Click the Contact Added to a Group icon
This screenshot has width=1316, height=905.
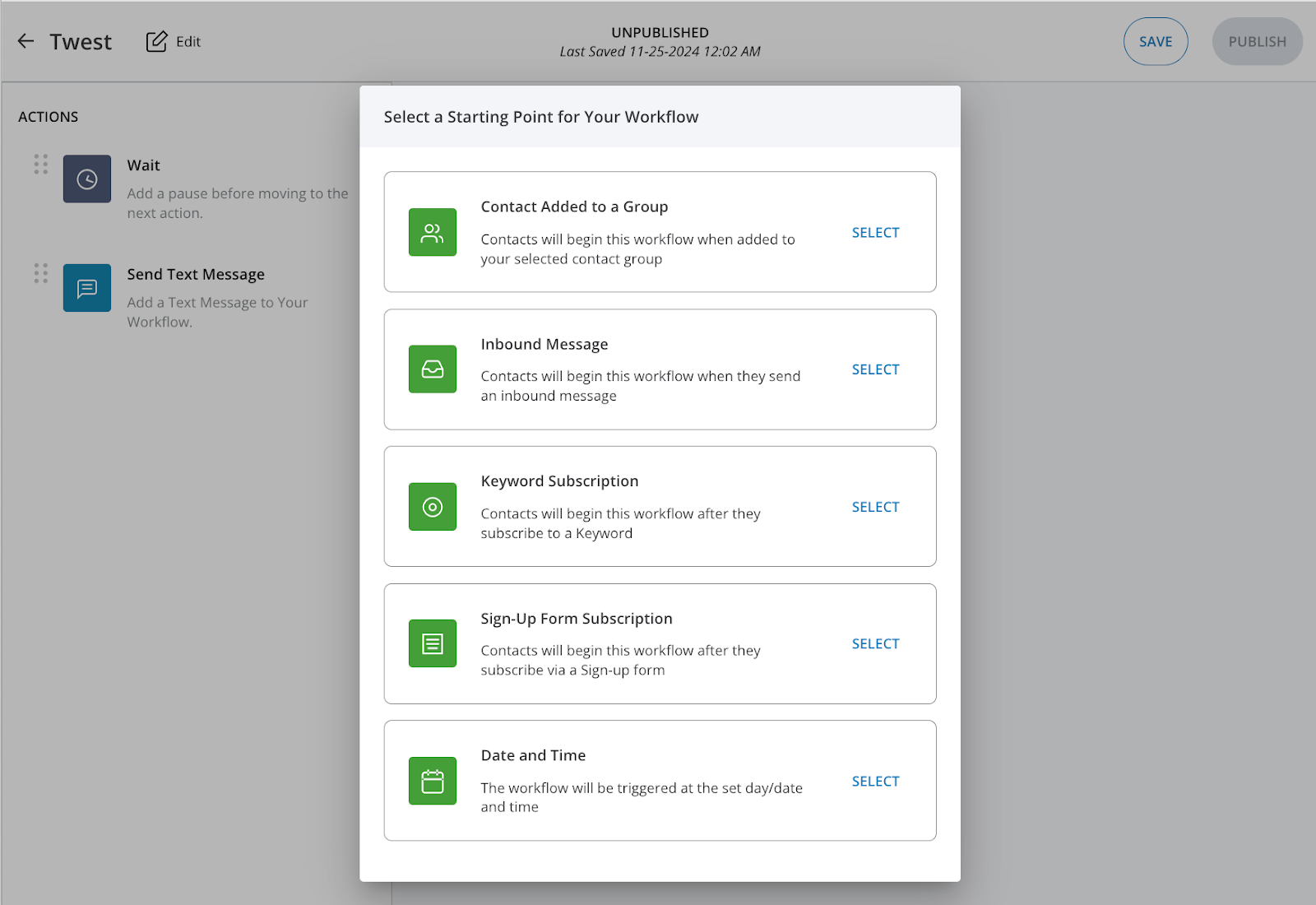(x=433, y=232)
